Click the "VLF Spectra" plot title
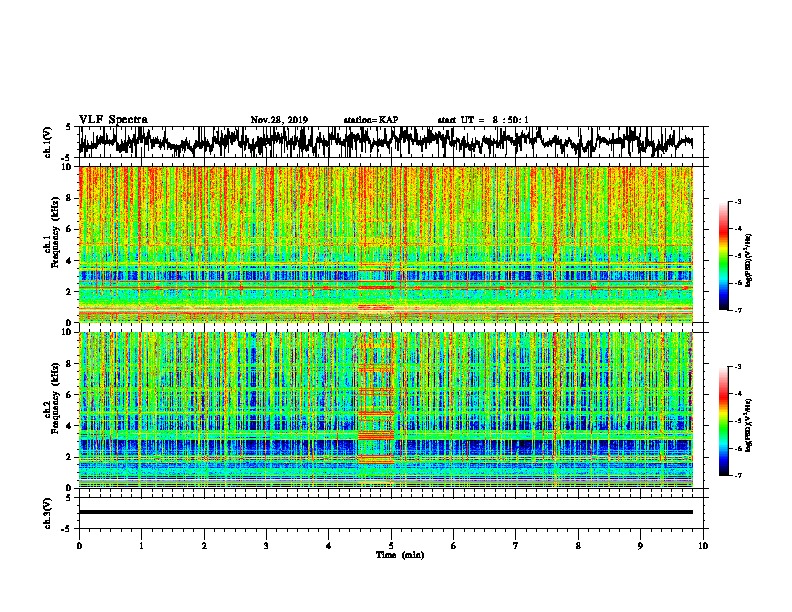The height and width of the screenshot is (612, 792). pyautogui.click(x=113, y=119)
